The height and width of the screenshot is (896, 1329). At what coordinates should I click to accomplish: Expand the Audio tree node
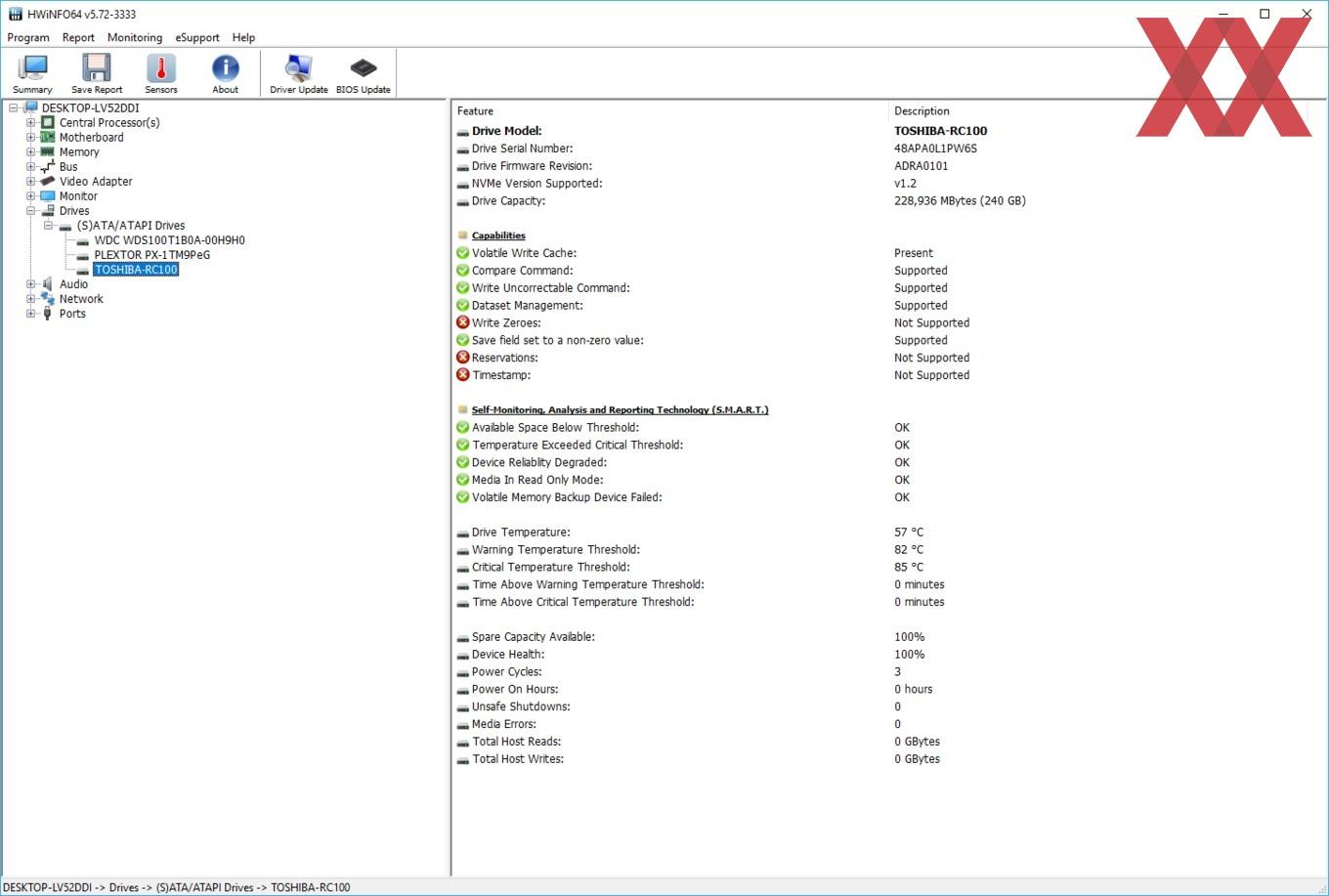pyautogui.click(x=30, y=284)
